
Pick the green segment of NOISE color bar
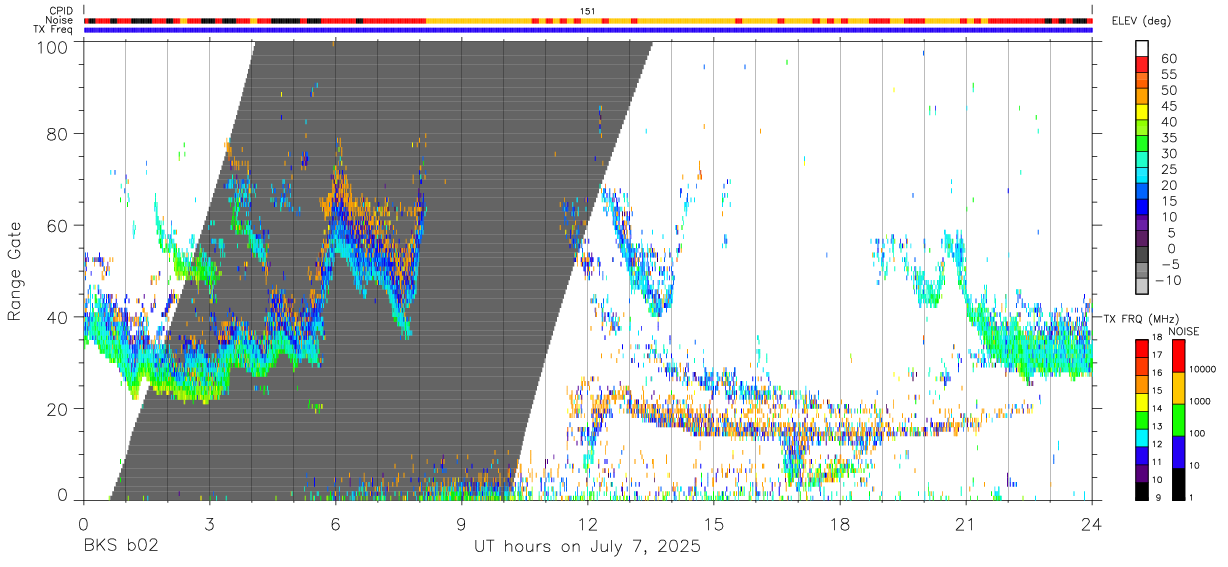[1177, 420]
